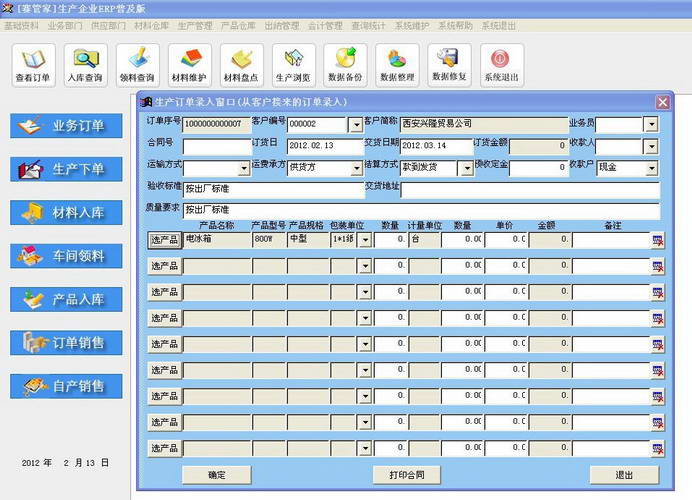Click the 合同号 input field
The height and width of the screenshot is (500, 692).
tap(217, 147)
